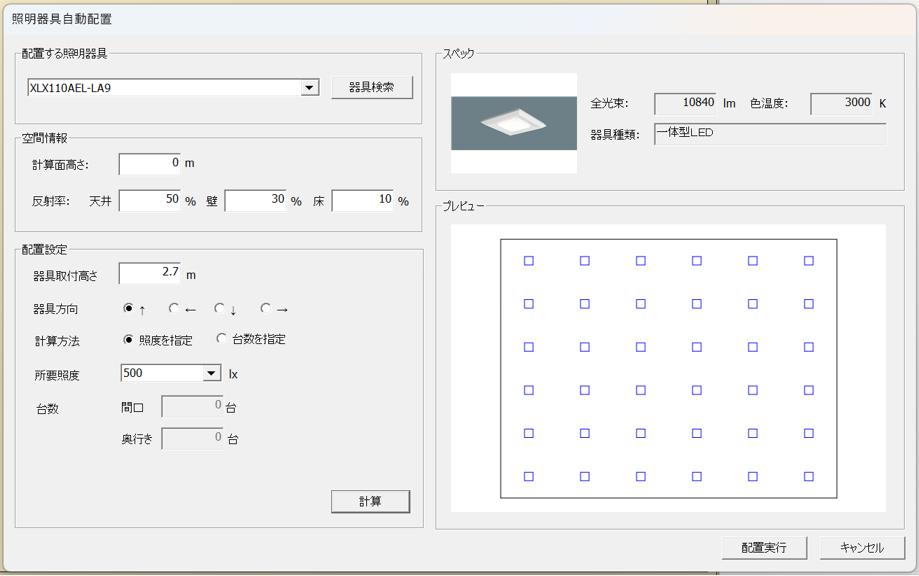Click the 器具検索 button
Image resolution: width=919 pixels, height=576 pixels.
[372, 87]
